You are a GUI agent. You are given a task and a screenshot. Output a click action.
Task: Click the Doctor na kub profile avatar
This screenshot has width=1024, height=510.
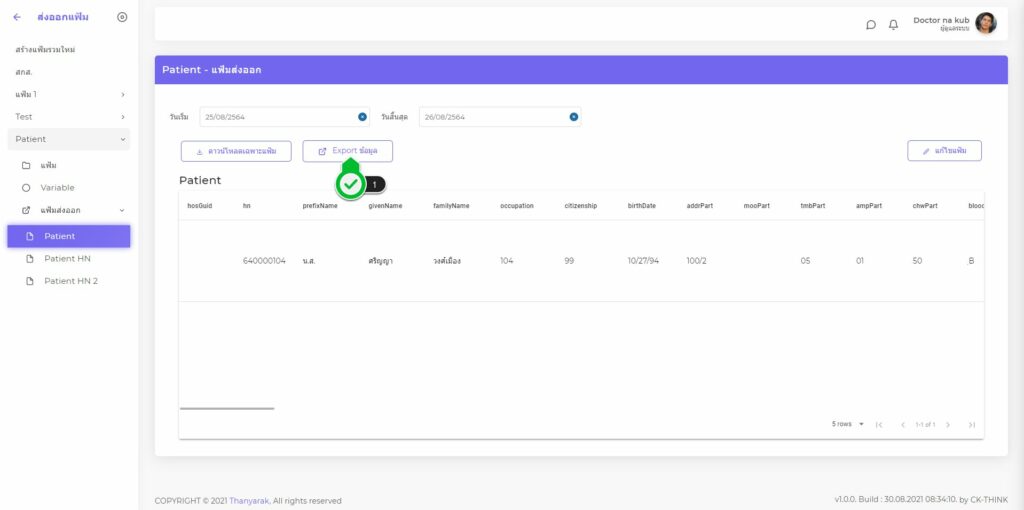click(985, 24)
